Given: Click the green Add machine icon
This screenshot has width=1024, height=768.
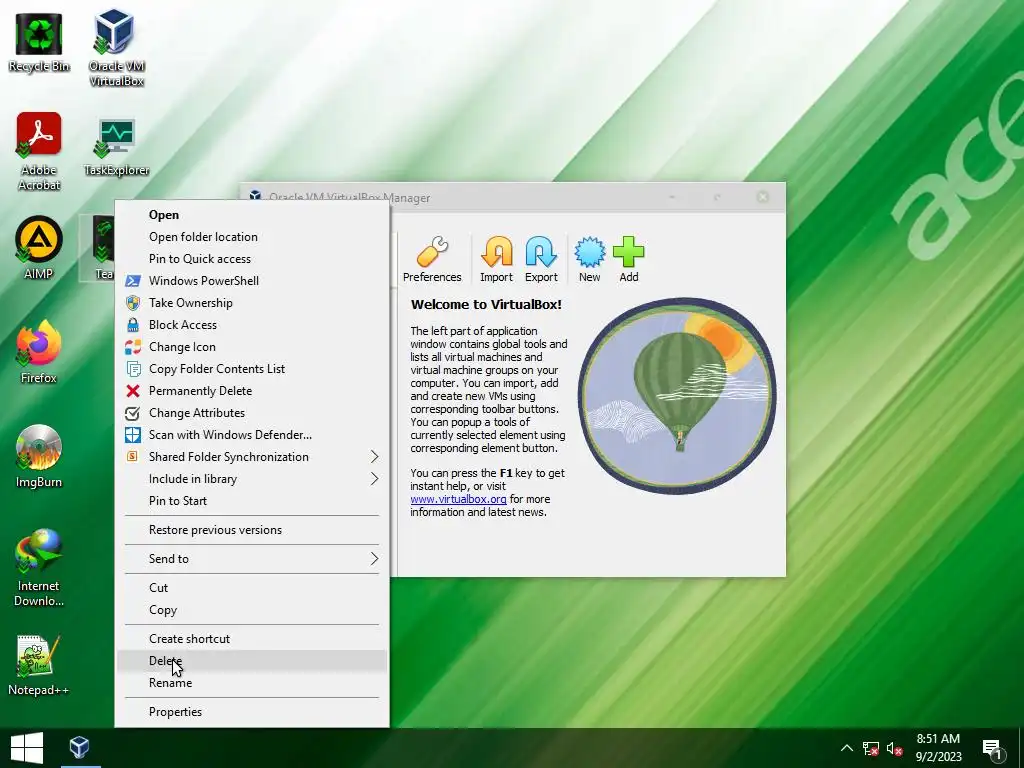Looking at the screenshot, I should pos(629,259).
